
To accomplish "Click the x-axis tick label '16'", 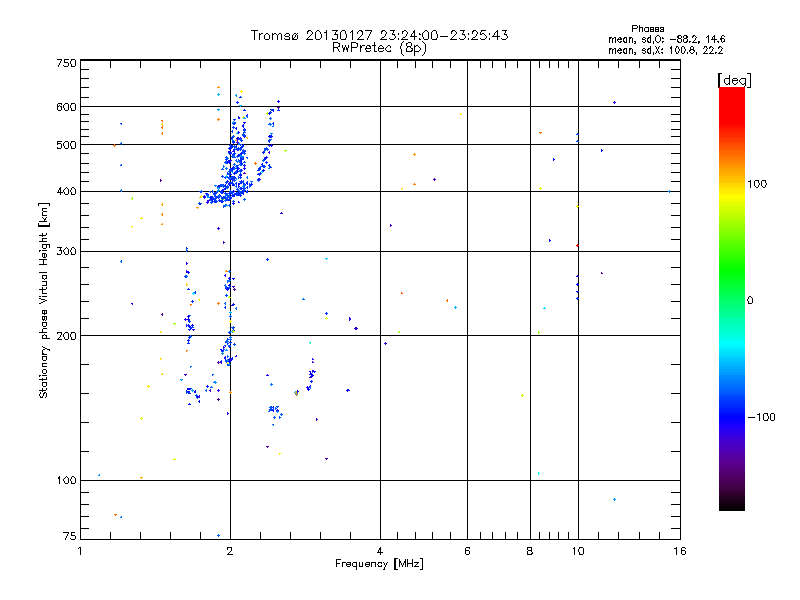I will click(x=680, y=551).
